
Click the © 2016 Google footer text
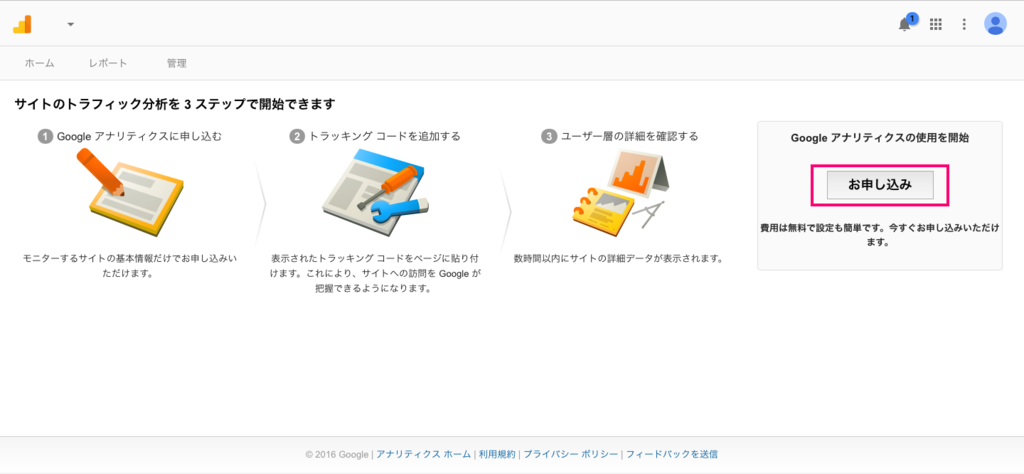[x=337, y=454]
